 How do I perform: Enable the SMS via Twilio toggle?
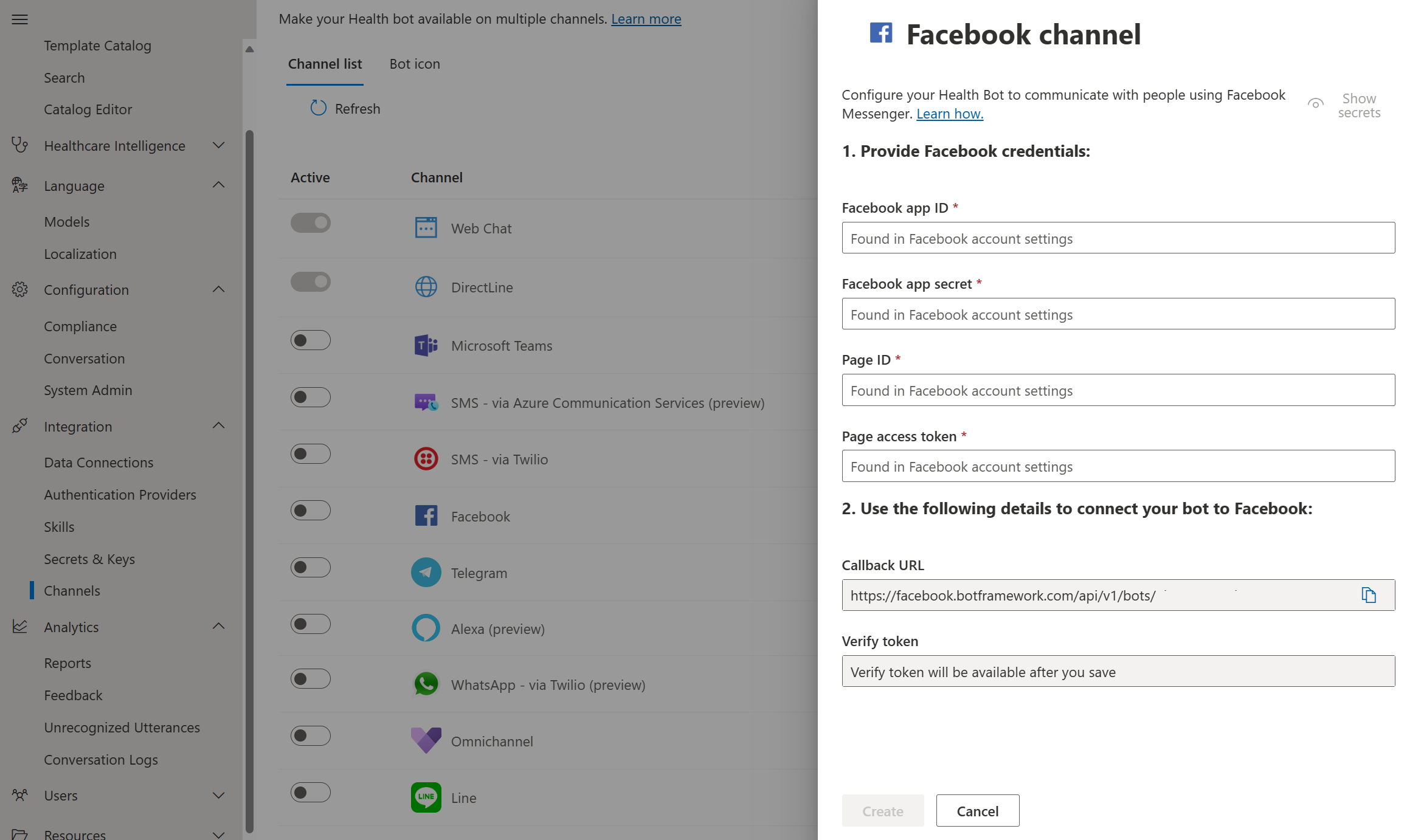pos(311,454)
